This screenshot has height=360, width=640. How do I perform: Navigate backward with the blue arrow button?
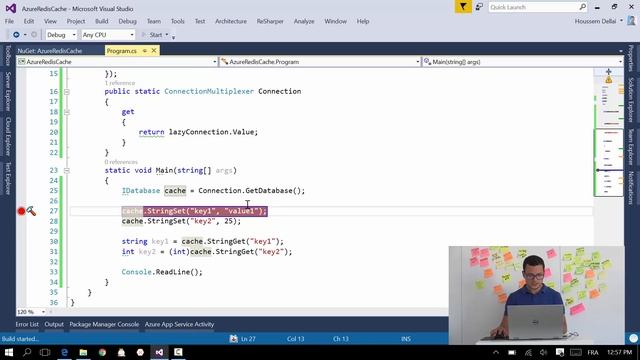pos(16,35)
